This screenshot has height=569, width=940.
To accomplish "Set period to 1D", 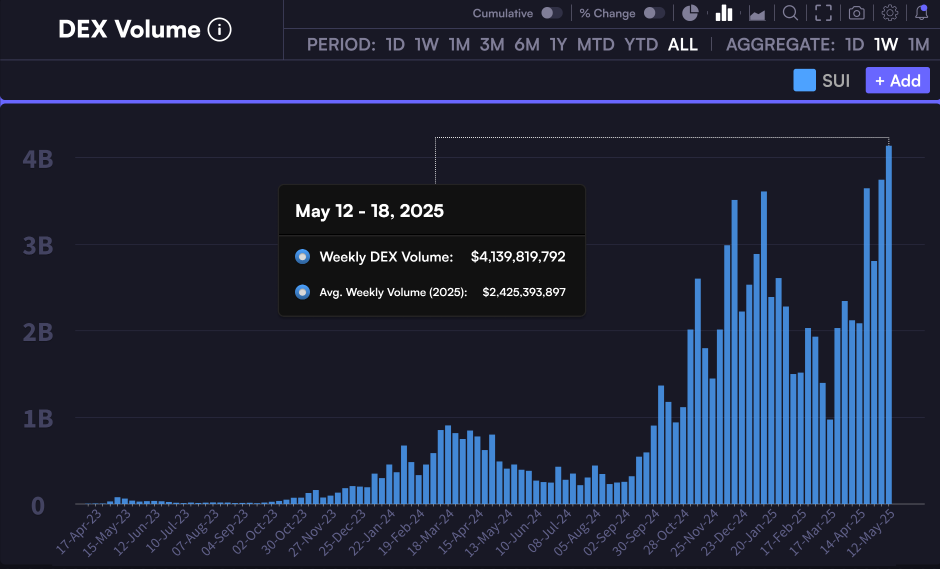I will pyautogui.click(x=396, y=45).
